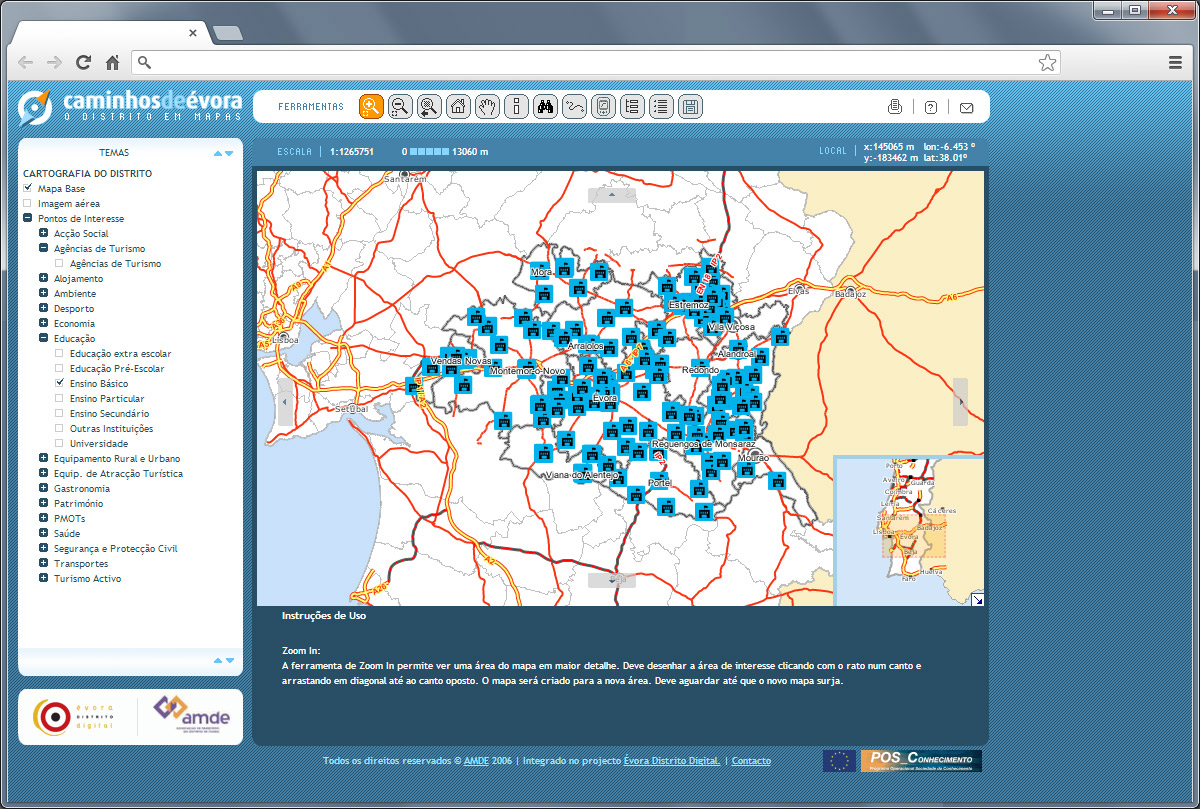
Task: Click the browser address bar
Action: tap(590, 63)
